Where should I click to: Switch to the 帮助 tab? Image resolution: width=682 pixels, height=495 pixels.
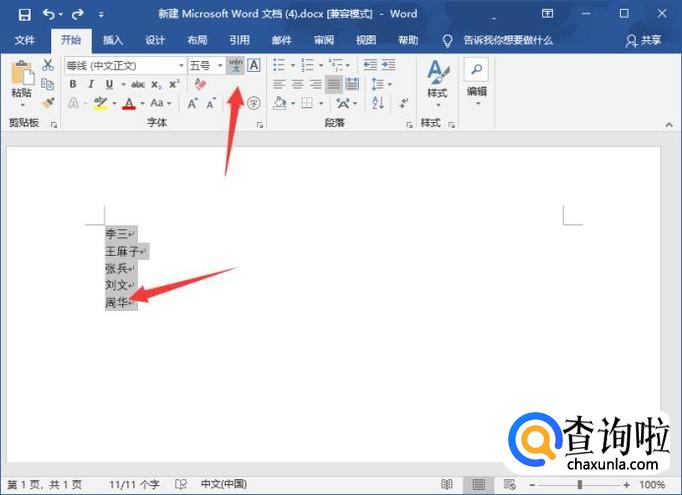(x=408, y=40)
